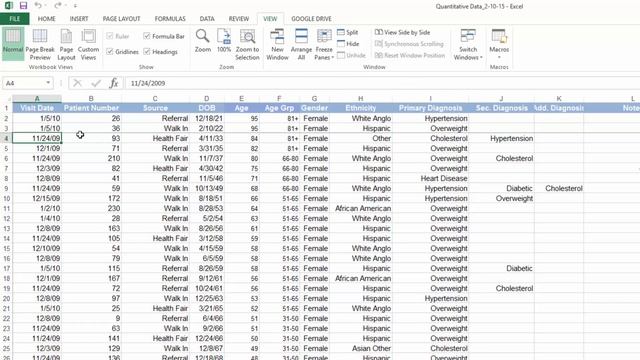Open FORMULAS tab
This screenshot has width=640, height=360.
170,19
